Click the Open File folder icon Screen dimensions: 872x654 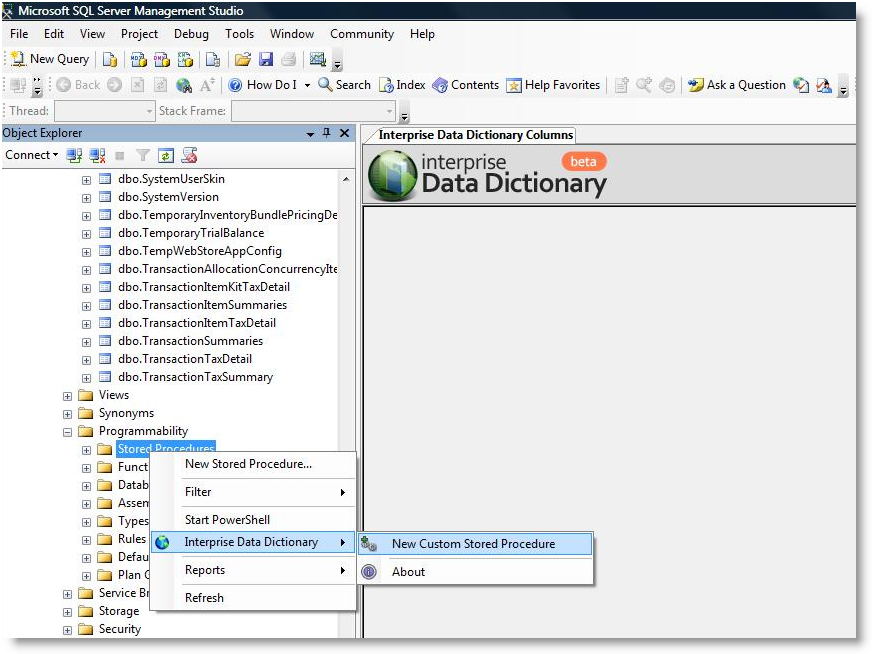click(x=242, y=59)
